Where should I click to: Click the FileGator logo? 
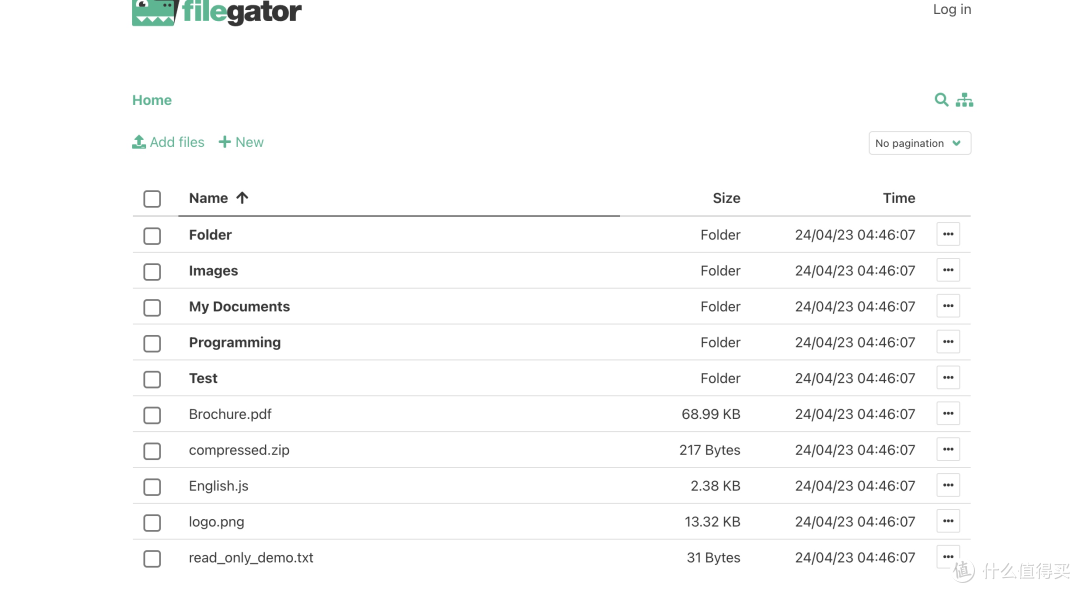tap(216, 13)
